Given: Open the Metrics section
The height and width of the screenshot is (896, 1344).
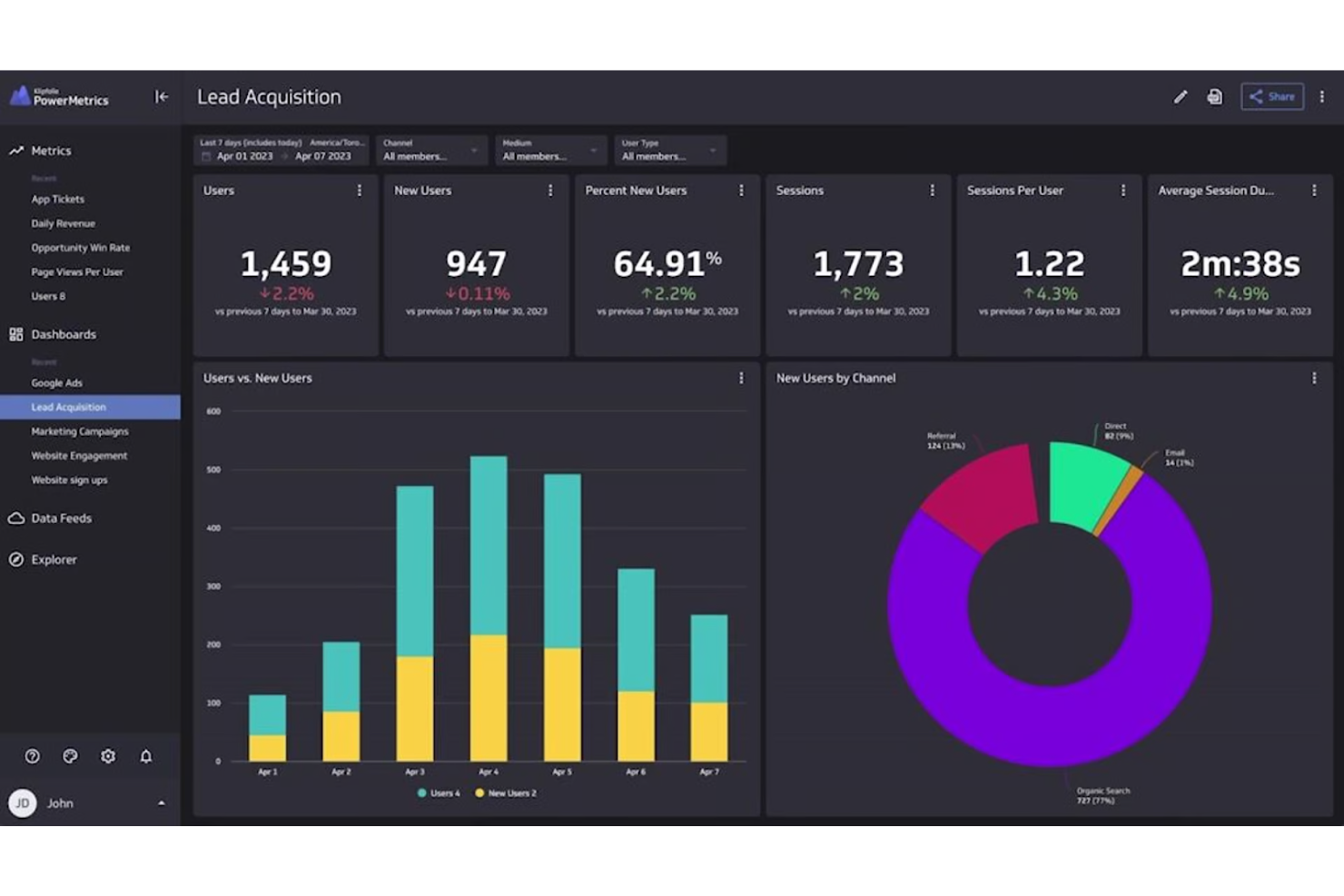Looking at the screenshot, I should (x=51, y=151).
